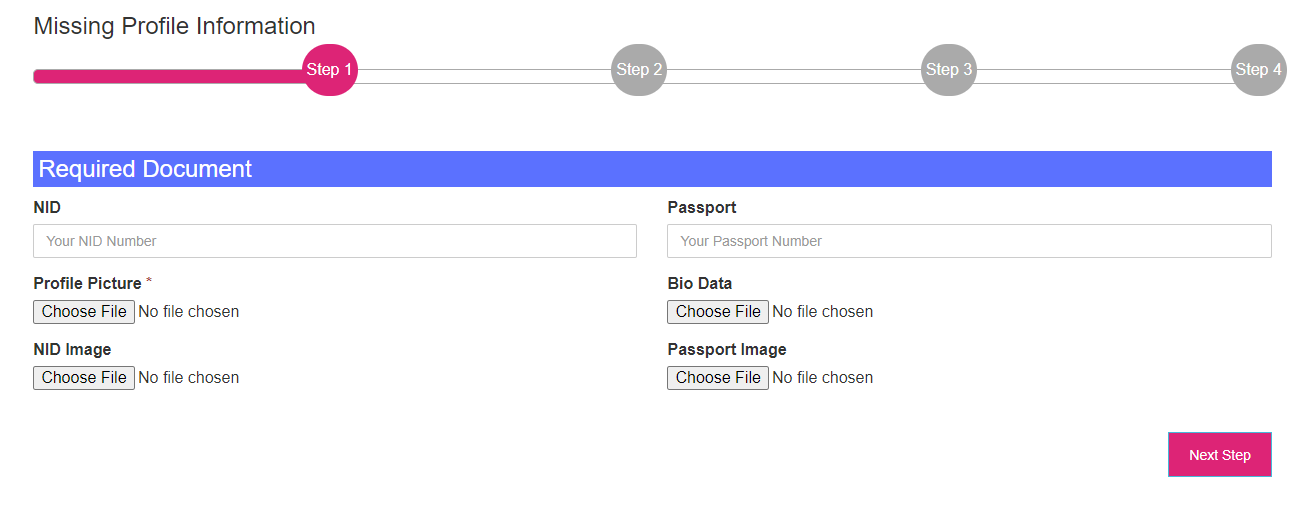Screen dimensions: 1315x528
Task: Click the pink filled progress bar
Action: (x=168, y=76)
